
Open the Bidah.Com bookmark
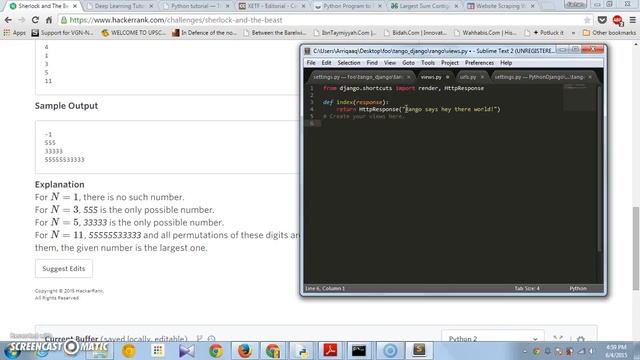point(416,33)
